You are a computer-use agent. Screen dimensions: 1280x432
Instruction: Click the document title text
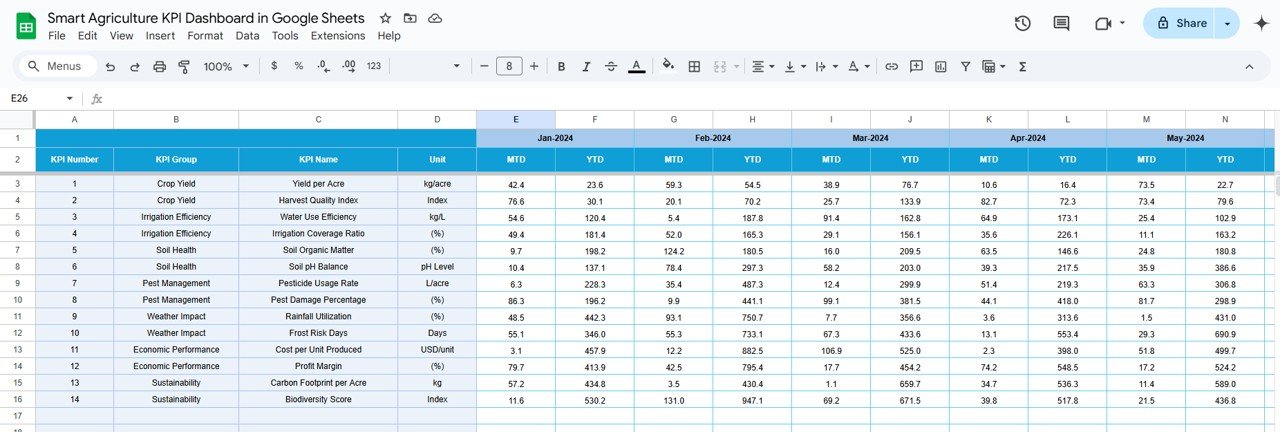[206, 18]
